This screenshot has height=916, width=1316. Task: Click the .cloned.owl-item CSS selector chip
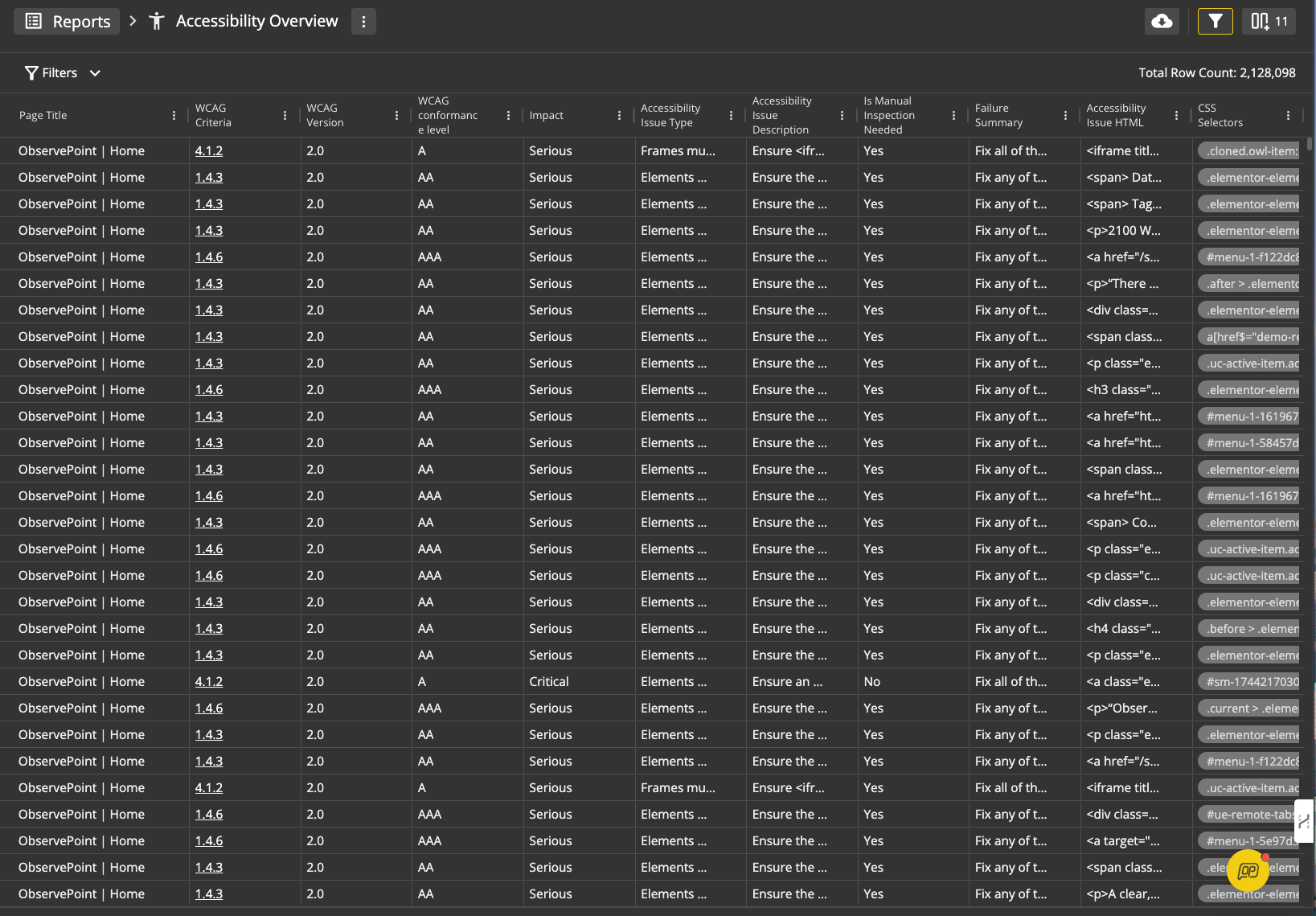tap(1248, 151)
